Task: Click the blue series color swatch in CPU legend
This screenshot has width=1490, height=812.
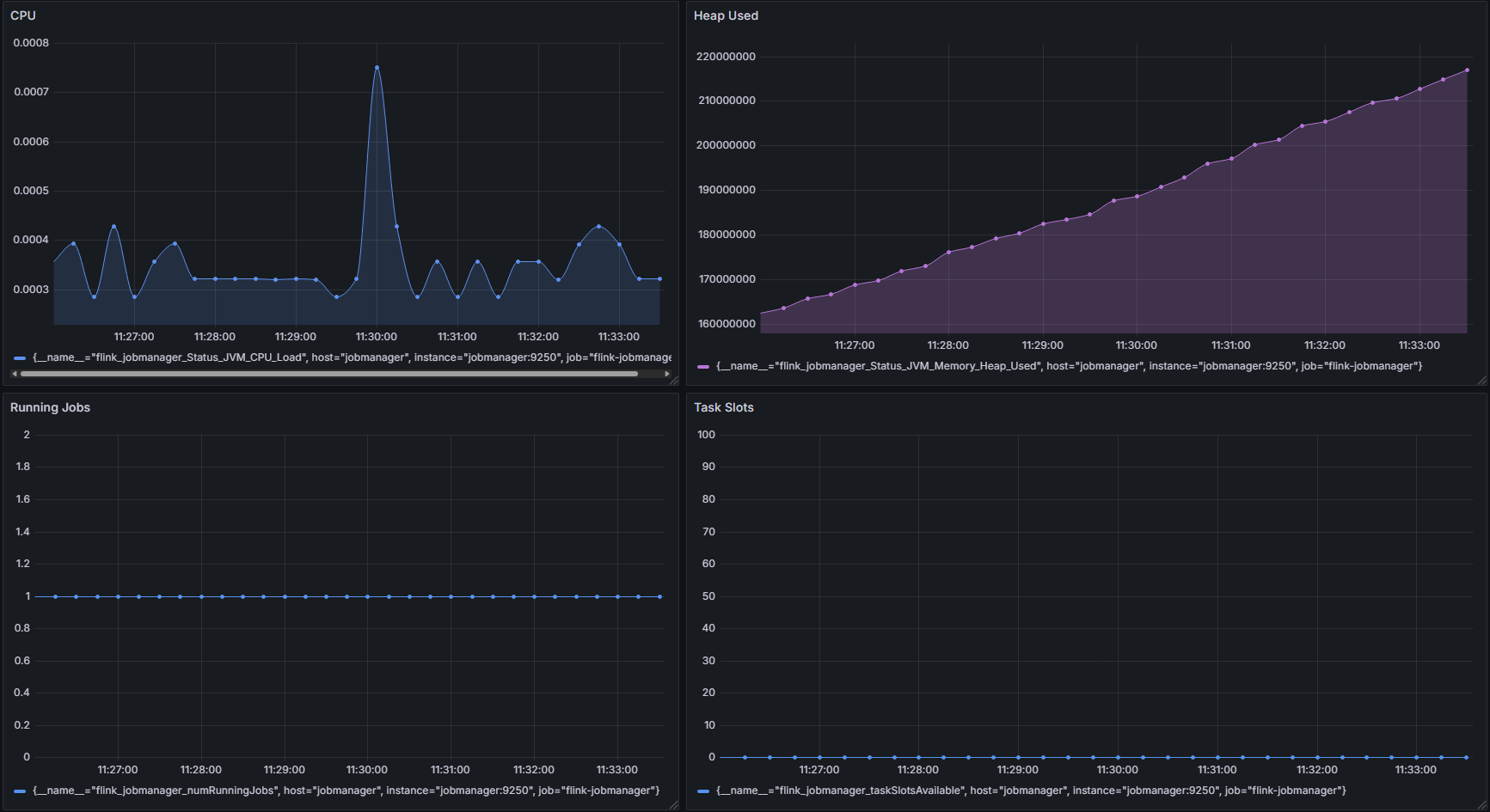Action: coord(20,358)
